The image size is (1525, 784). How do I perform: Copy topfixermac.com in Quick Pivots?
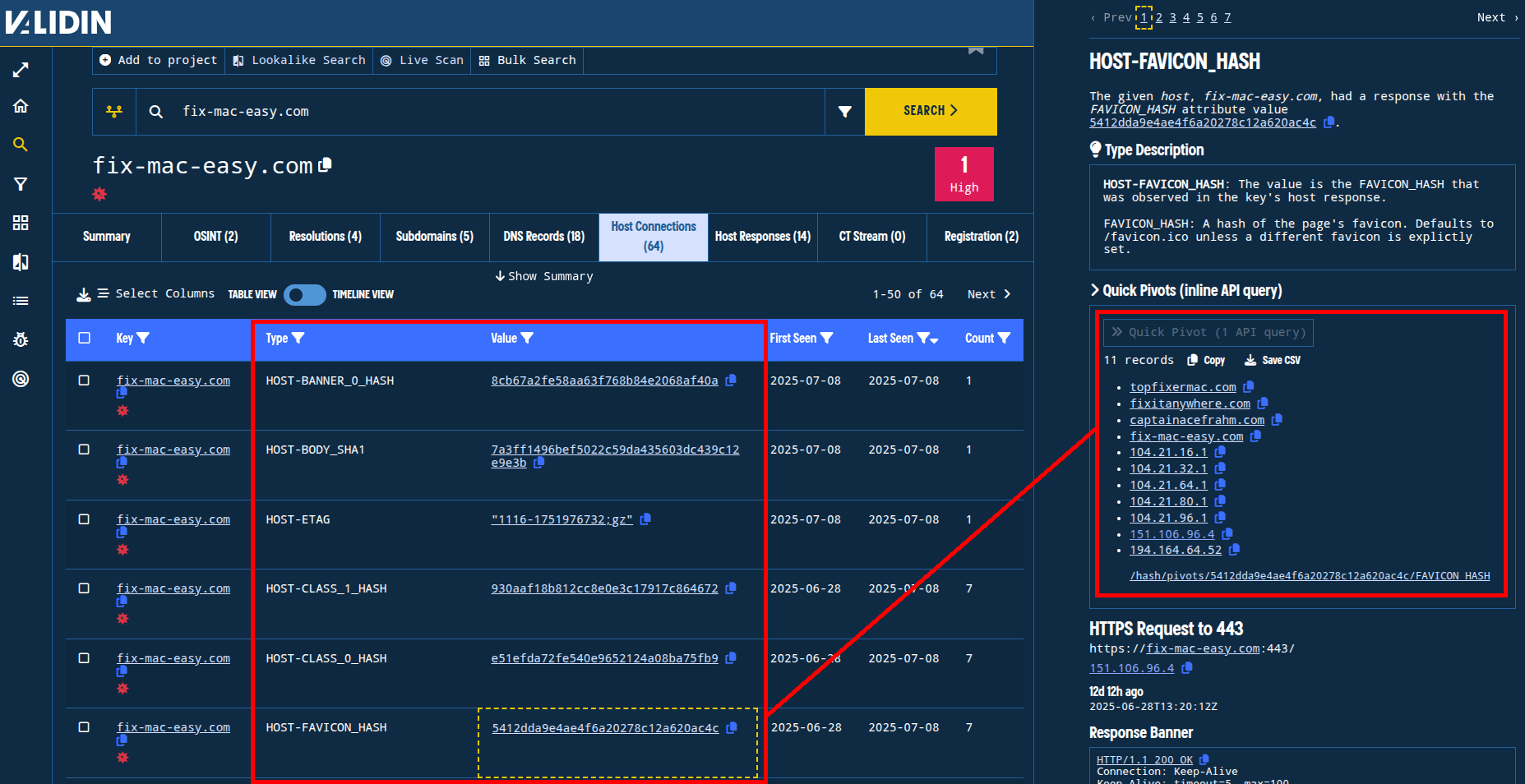[x=1249, y=386]
